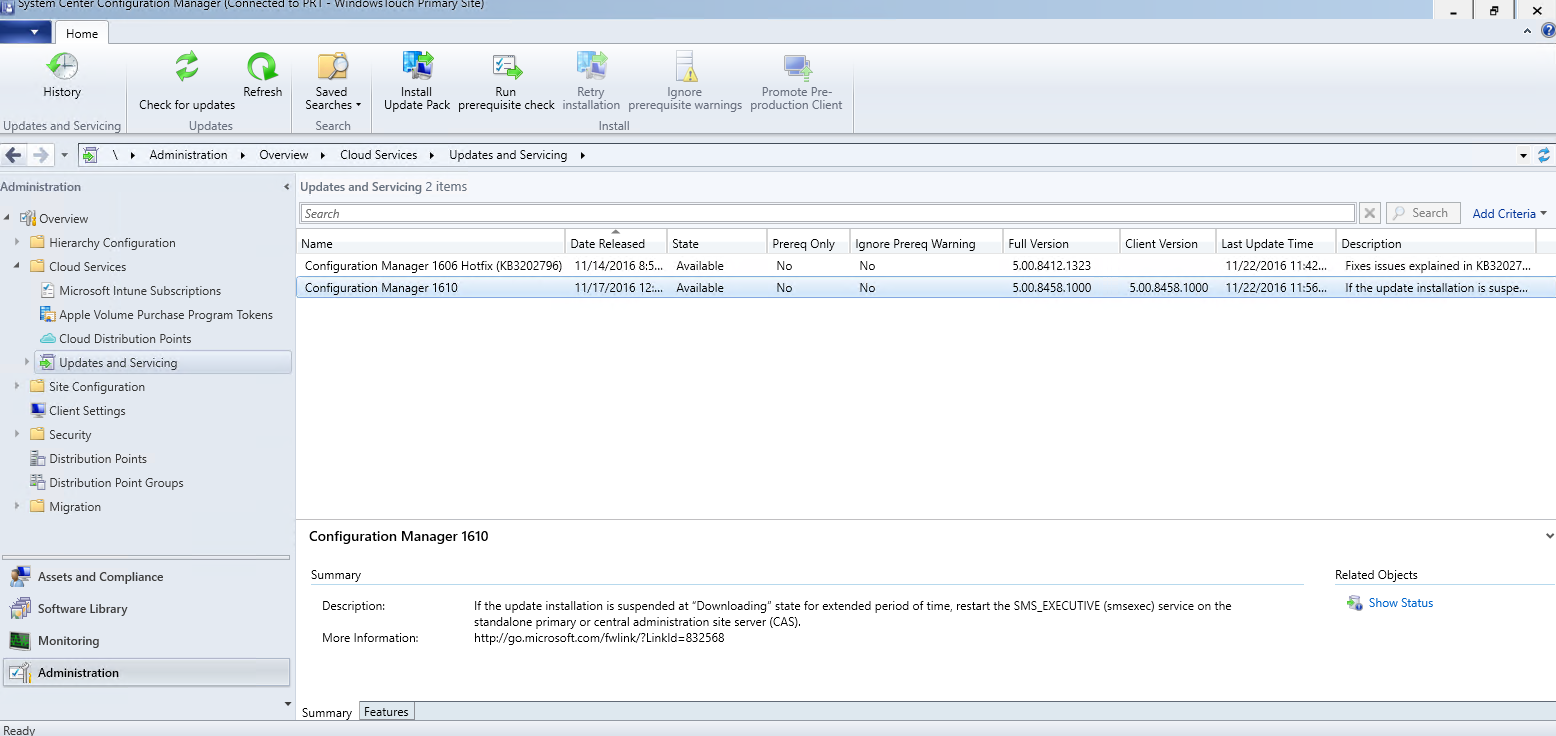Clear the search with X button
Viewport: 1556px width, 736px height.
click(x=1370, y=213)
